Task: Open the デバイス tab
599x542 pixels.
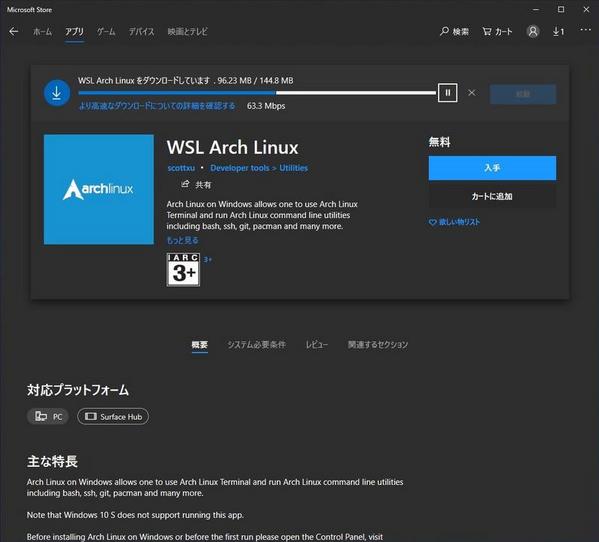Action: [141, 32]
